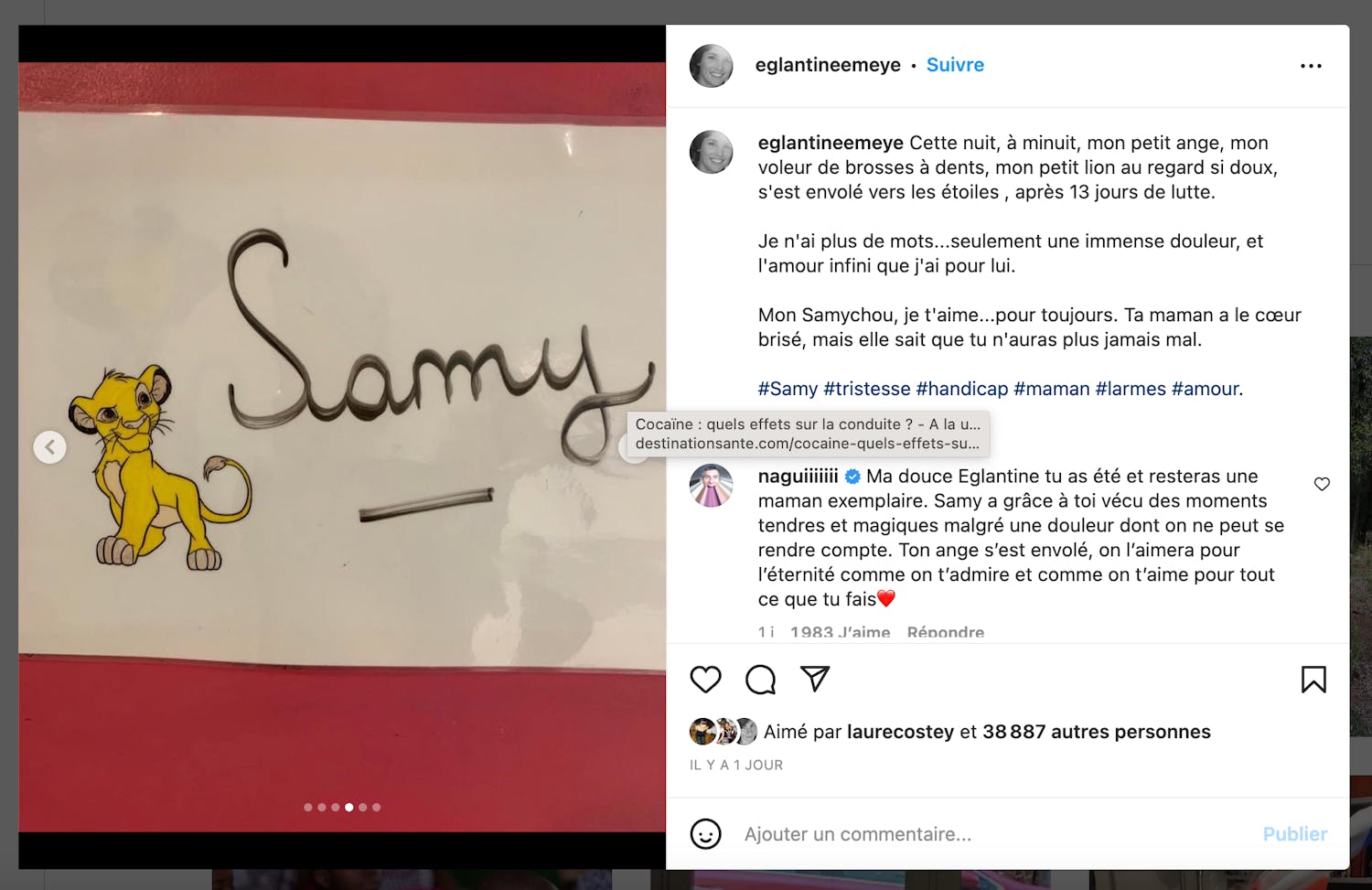
Task: Publish comment with Publier button
Action: pyautogui.click(x=1294, y=834)
